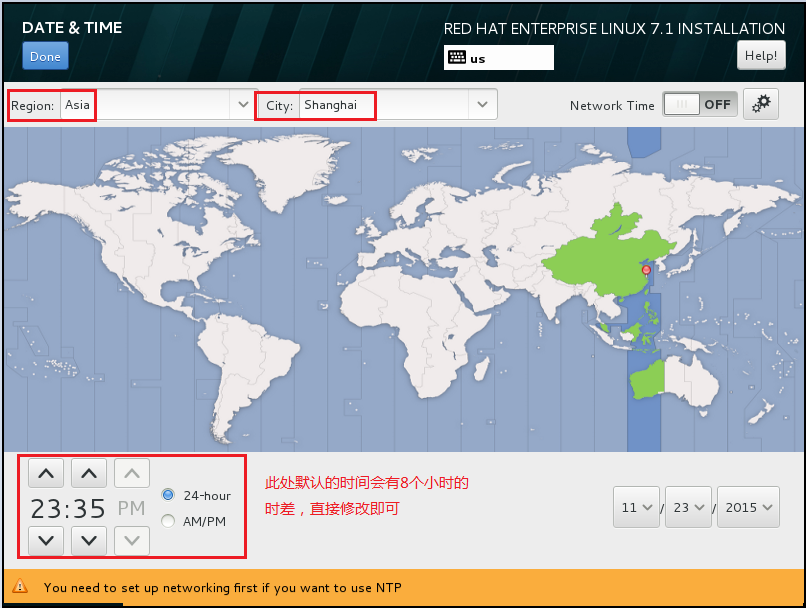Decrease the minutes with down arrow
The image size is (806, 608).
(x=89, y=541)
